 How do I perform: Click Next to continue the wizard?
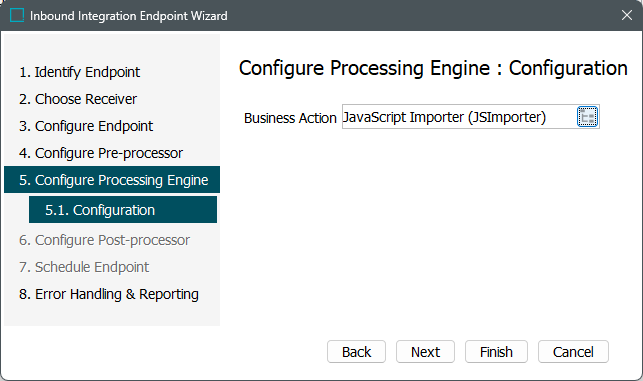pyautogui.click(x=425, y=351)
